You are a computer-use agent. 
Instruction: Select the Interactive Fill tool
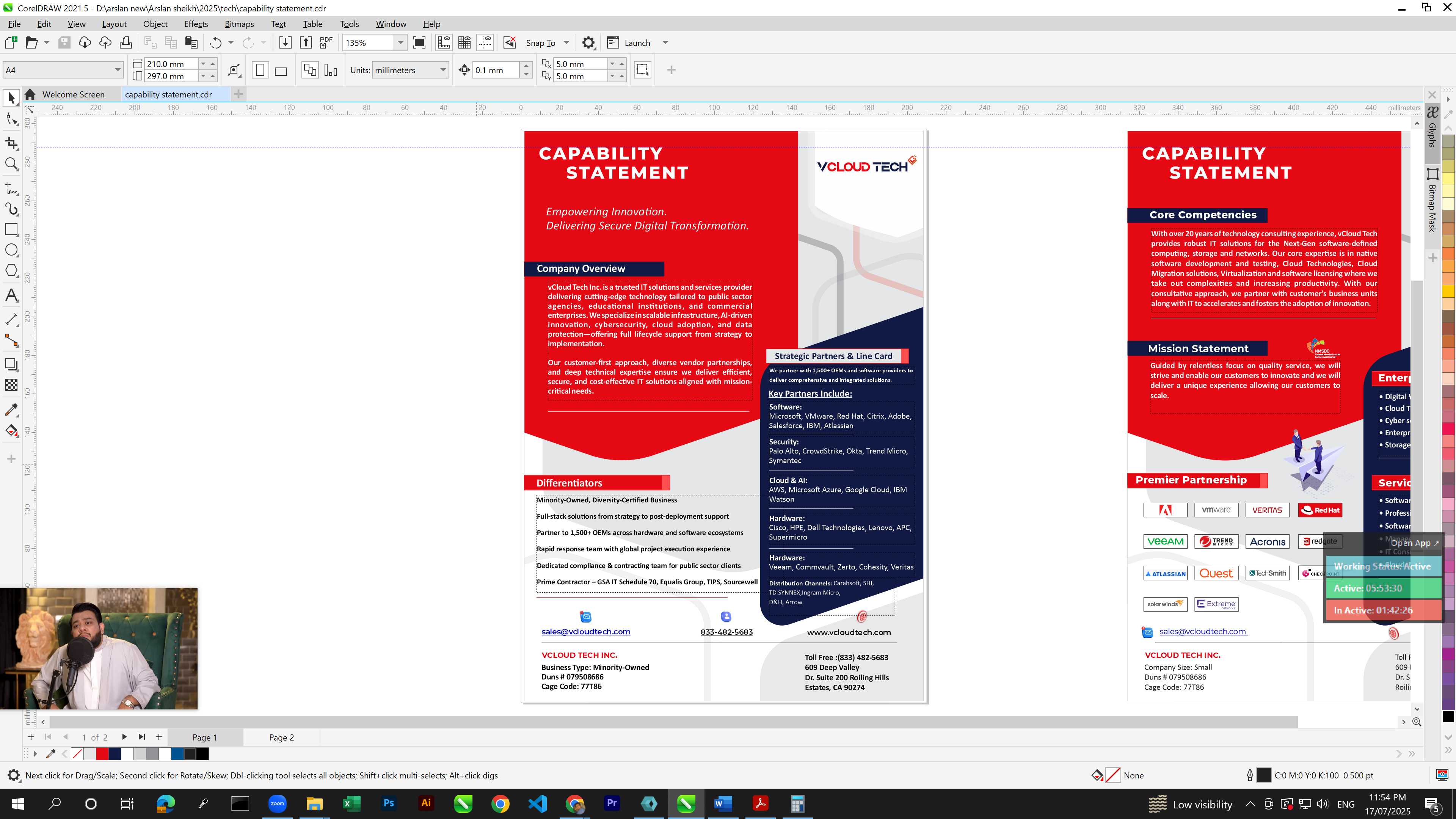click(x=11, y=431)
